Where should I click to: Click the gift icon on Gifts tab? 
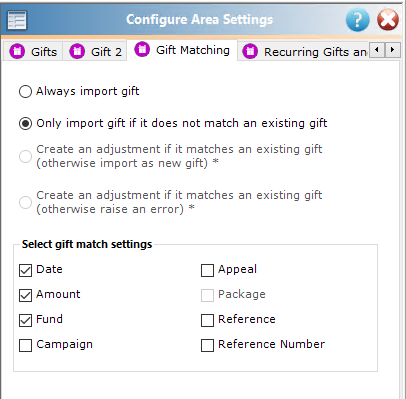[17, 52]
